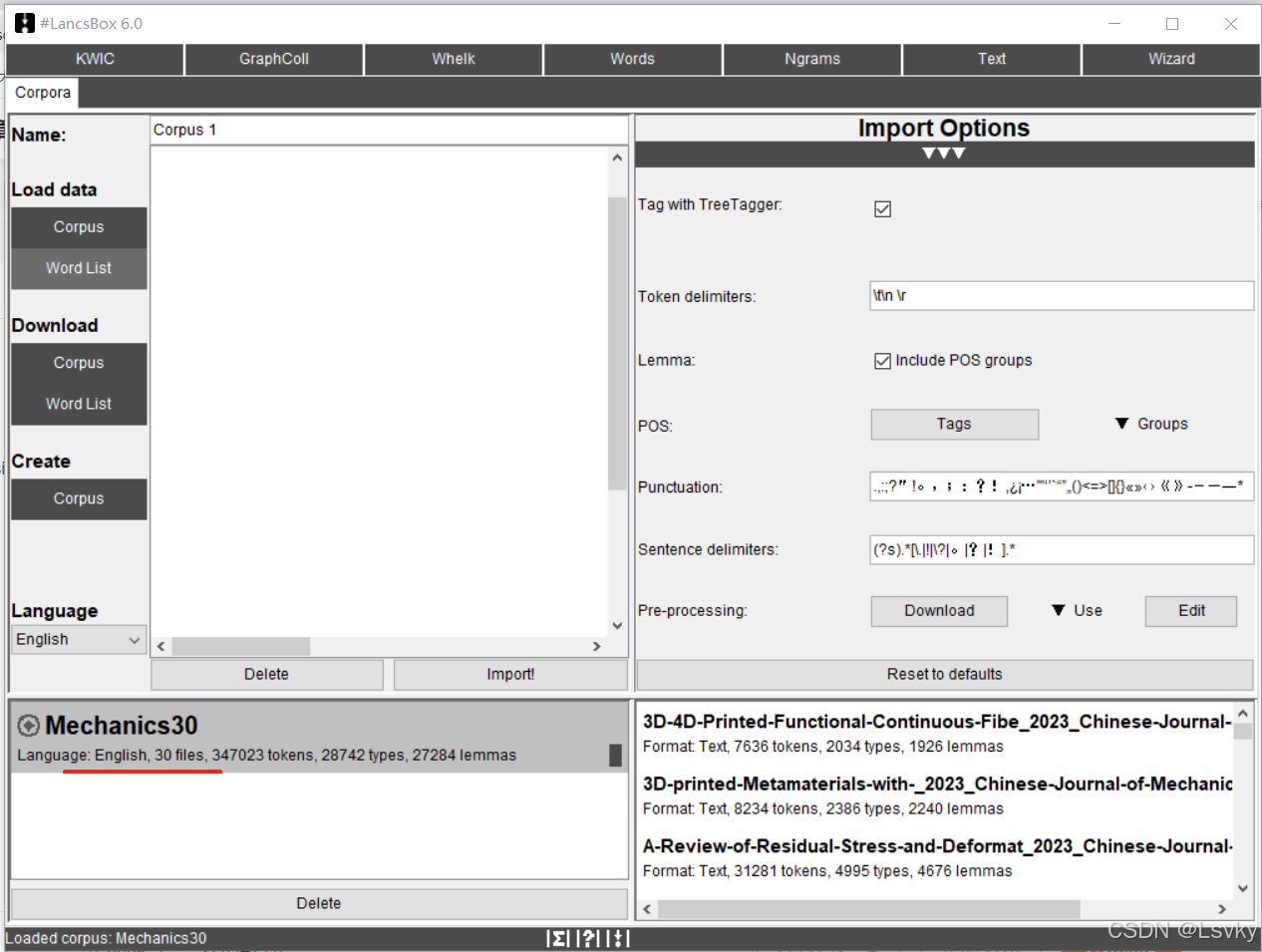The width and height of the screenshot is (1262, 952).
Task: Select the 3D-printed-Metamaterials-with file entry
Action: [936, 795]
